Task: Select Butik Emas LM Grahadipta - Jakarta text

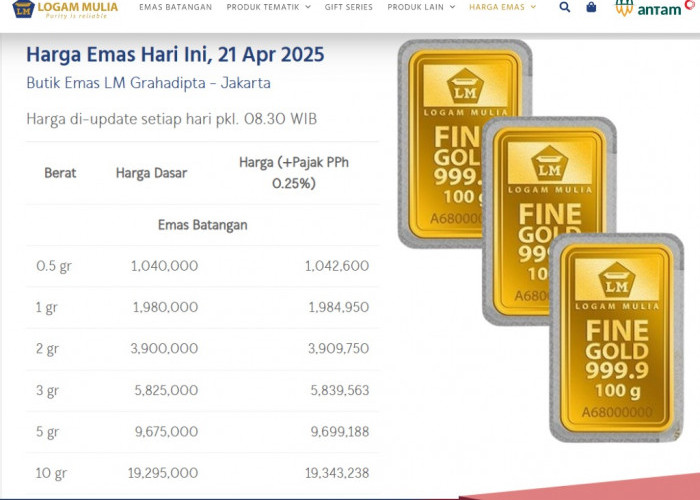Action: click(148, 83)
